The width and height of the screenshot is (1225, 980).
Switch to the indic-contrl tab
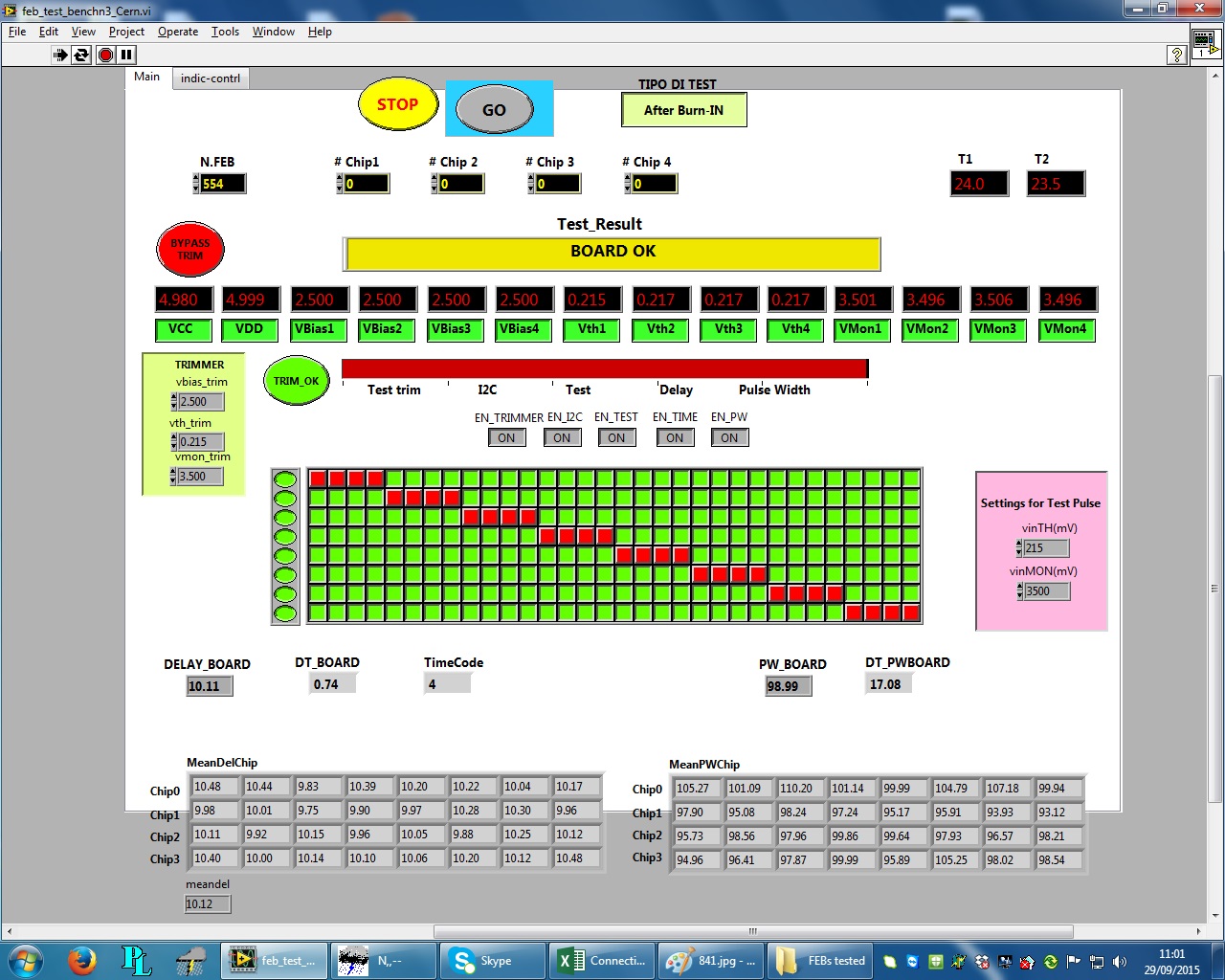[211, 78]
